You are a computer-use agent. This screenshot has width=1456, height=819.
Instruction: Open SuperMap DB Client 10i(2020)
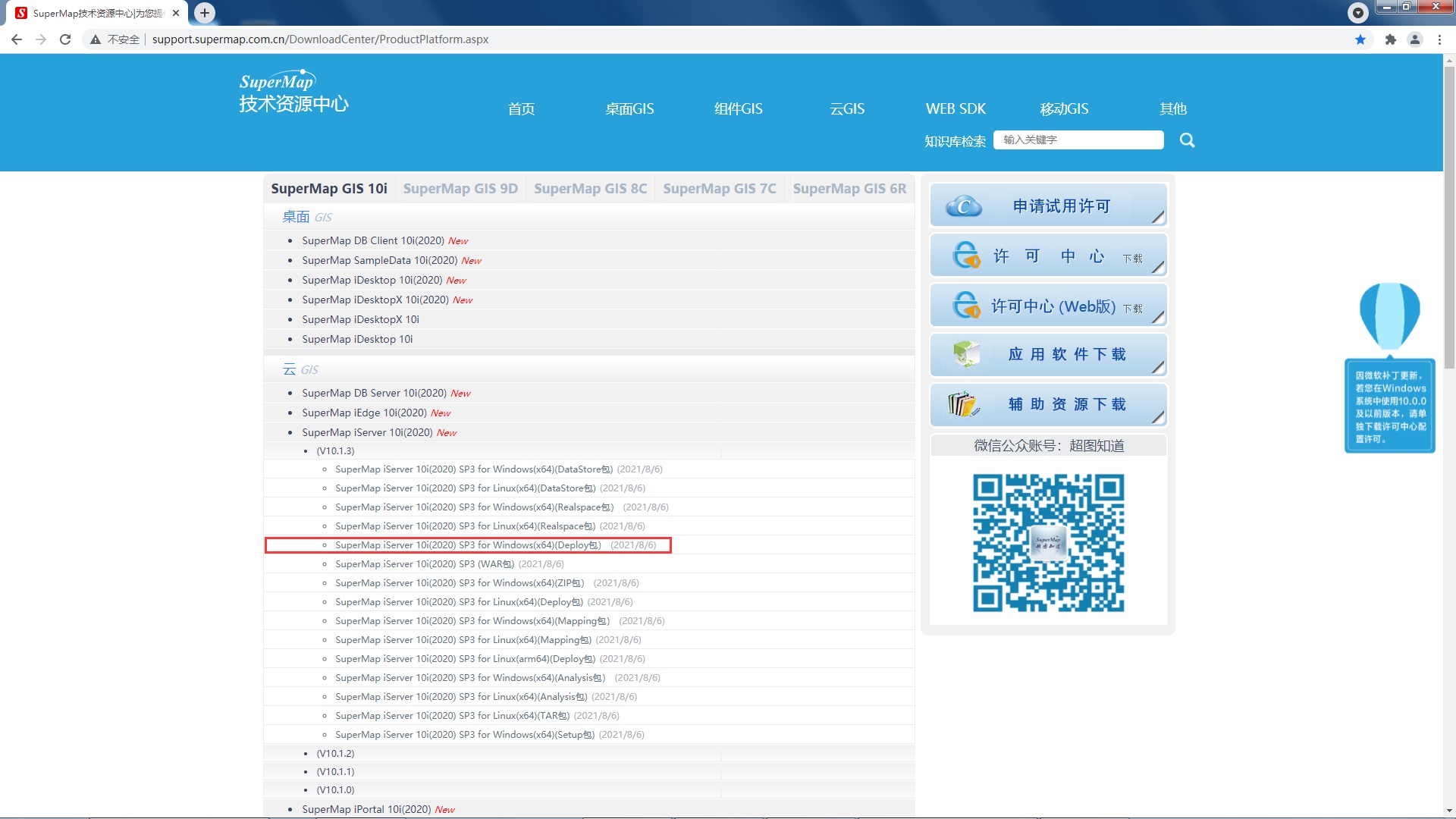pos(373,240)
